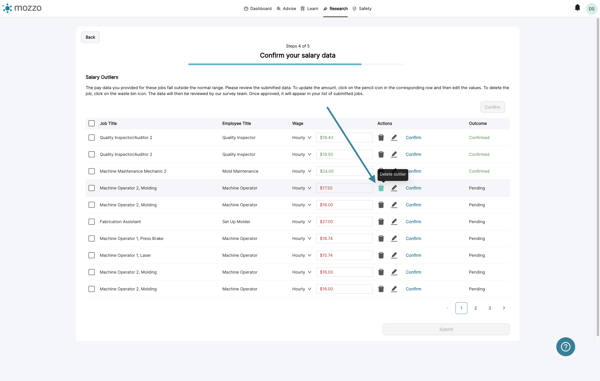The height and width of the screenshot is (381, 600).
Task: Check the $17.50 Machine Operator 2 row
Action: point(91,188)
